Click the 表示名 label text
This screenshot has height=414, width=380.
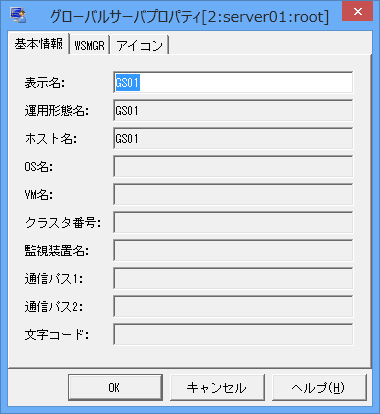click(45, 83)
